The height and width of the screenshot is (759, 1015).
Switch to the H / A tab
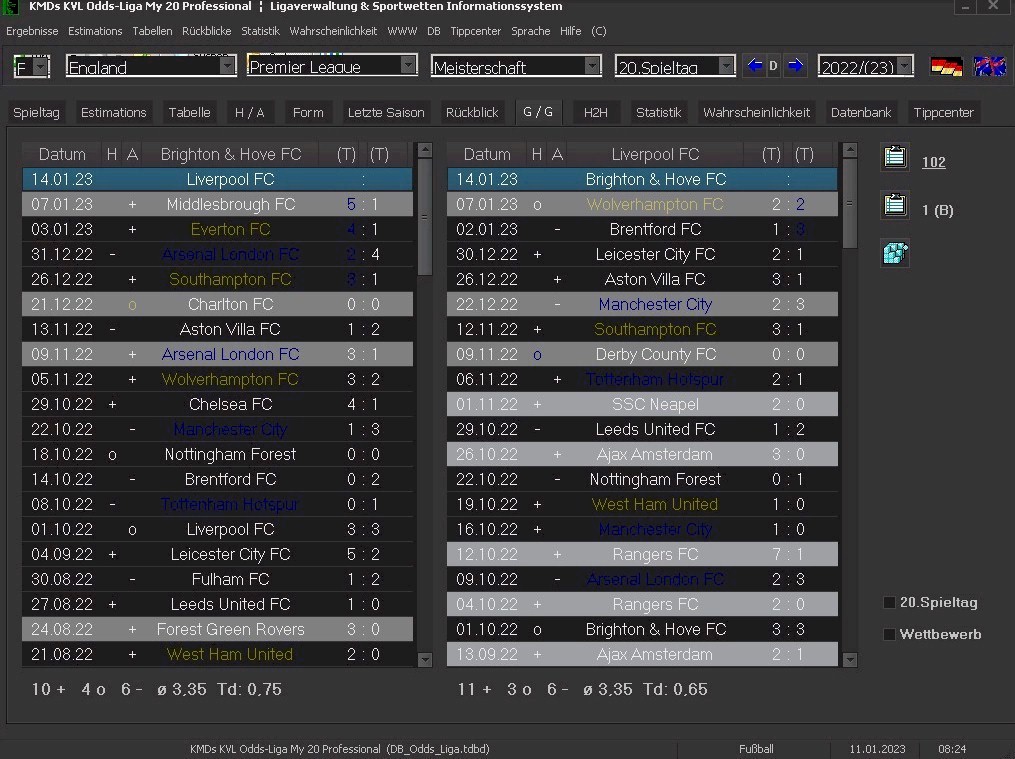tap(250, 113)
